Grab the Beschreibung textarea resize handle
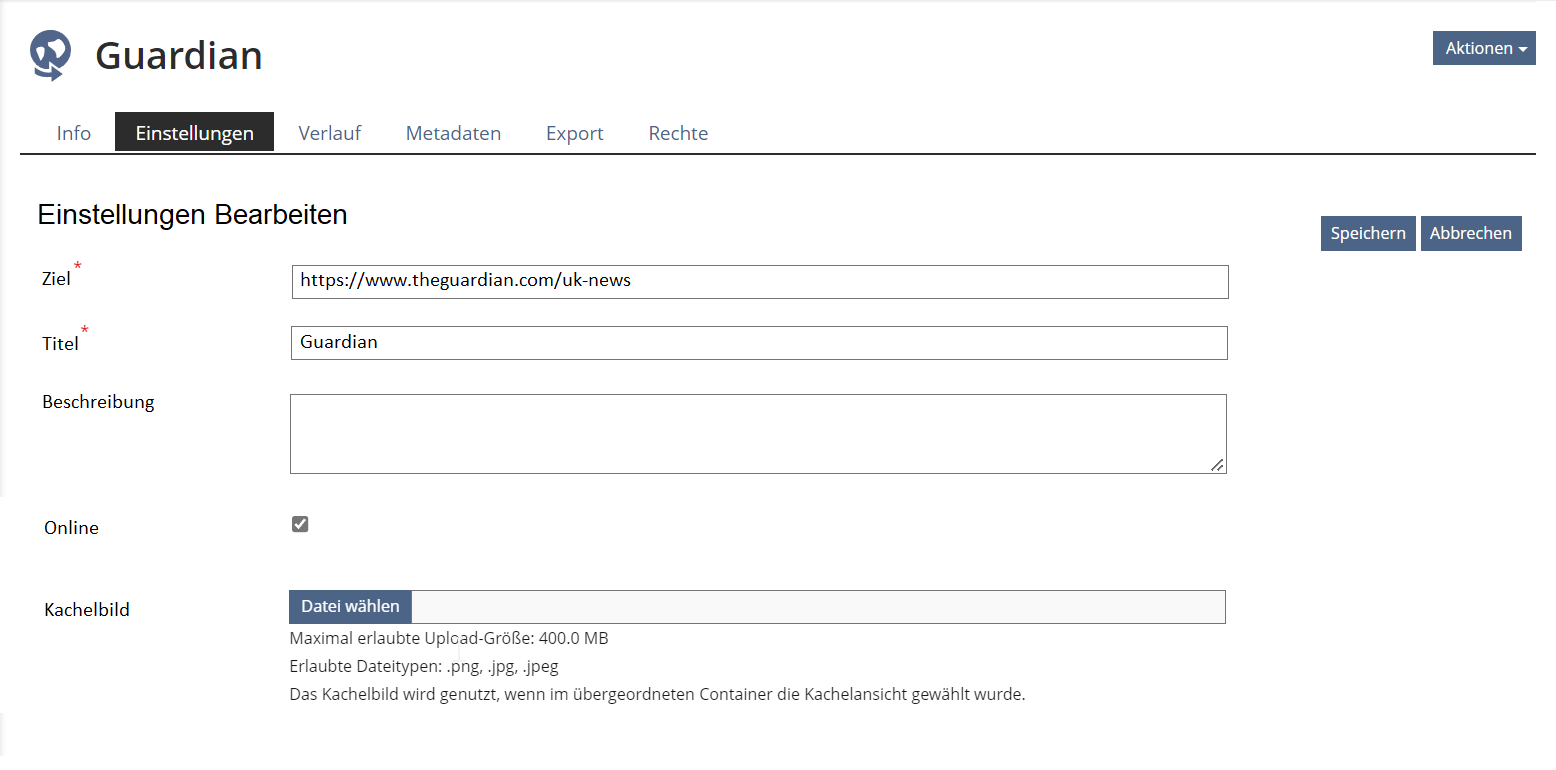1556x770 pixels. pyautogui.click(x=1217, y=465)
